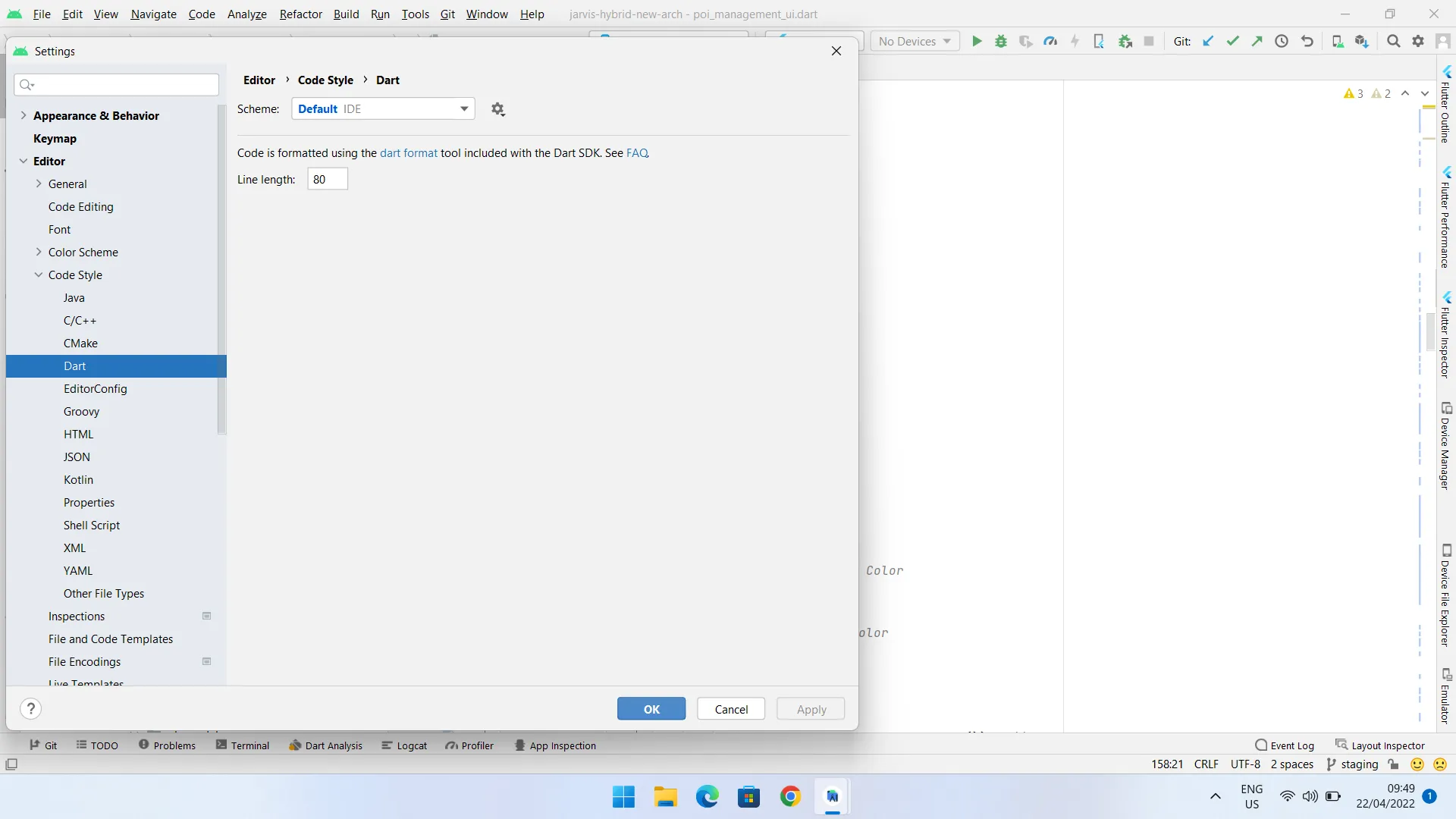
Task: Expand Appearance & Behavior section
Action: click(24, 115)
